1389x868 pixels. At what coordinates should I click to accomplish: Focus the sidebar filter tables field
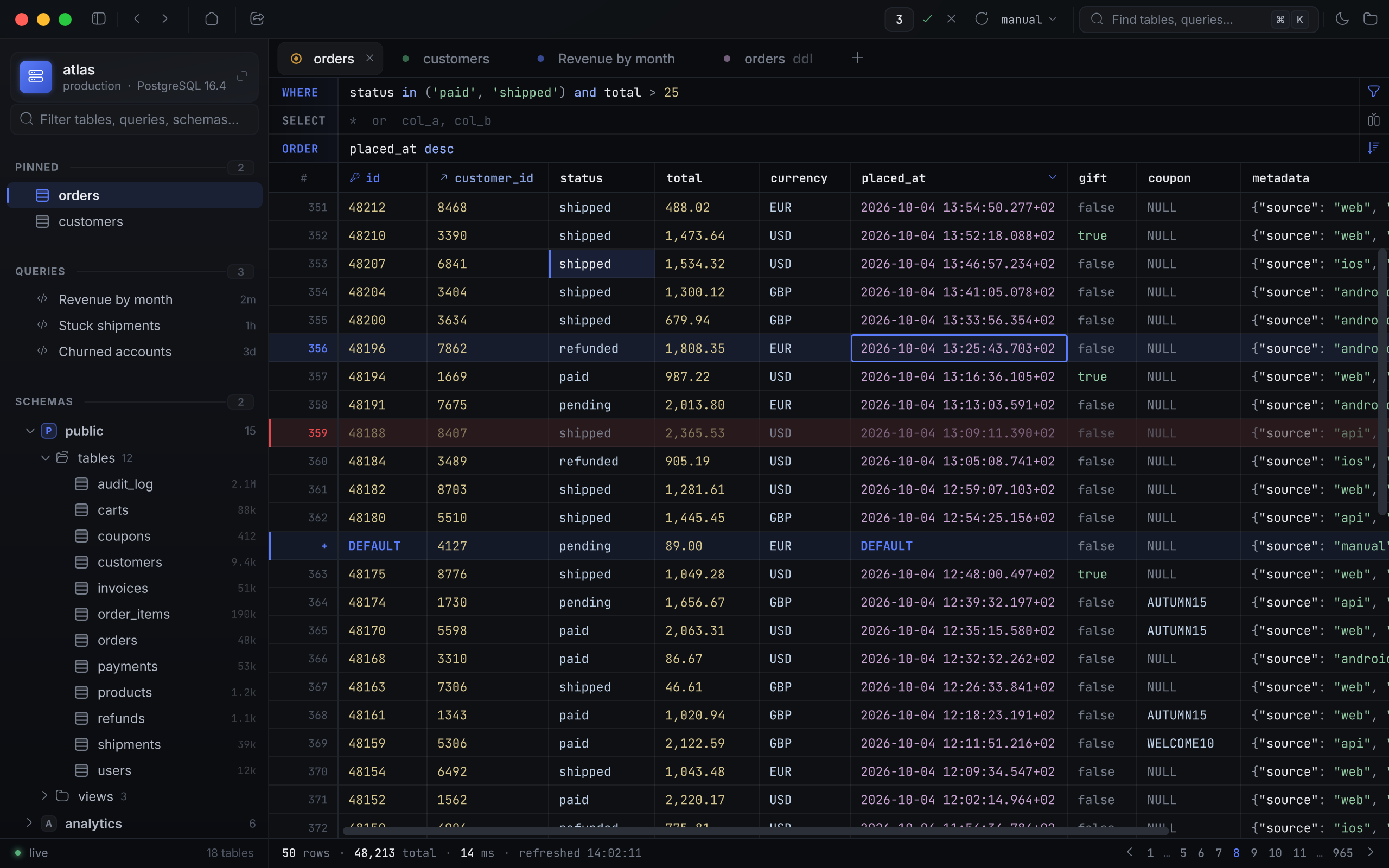[135, 119]
